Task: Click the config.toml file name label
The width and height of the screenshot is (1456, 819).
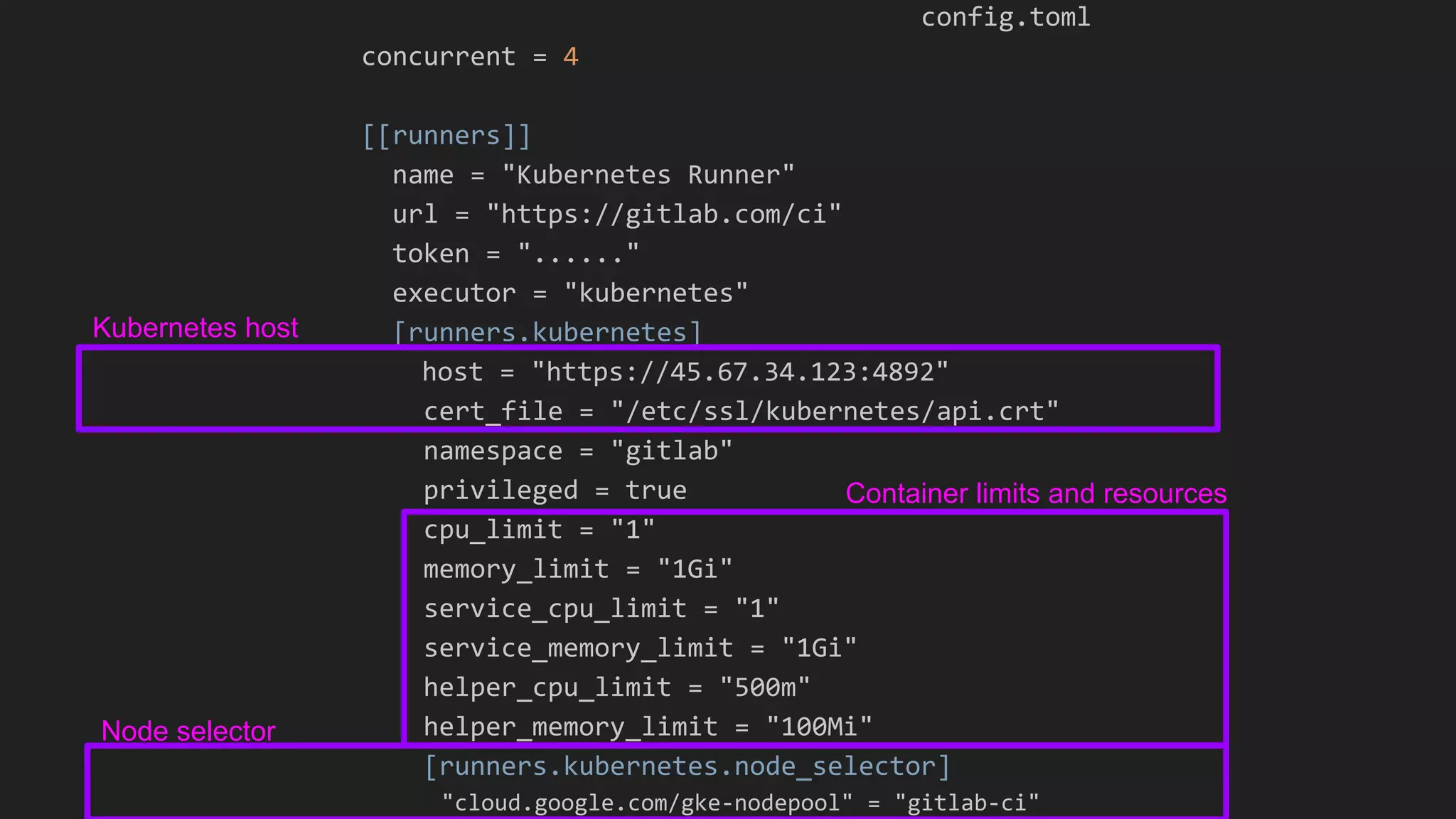Action: point(1005,17)
